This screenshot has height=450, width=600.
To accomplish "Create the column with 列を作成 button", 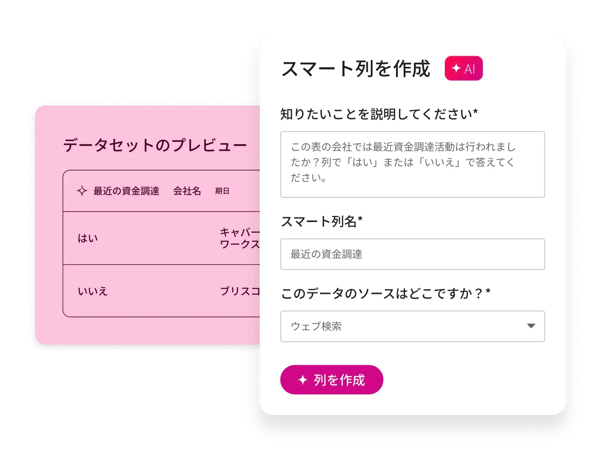I will tap(331, 380).
